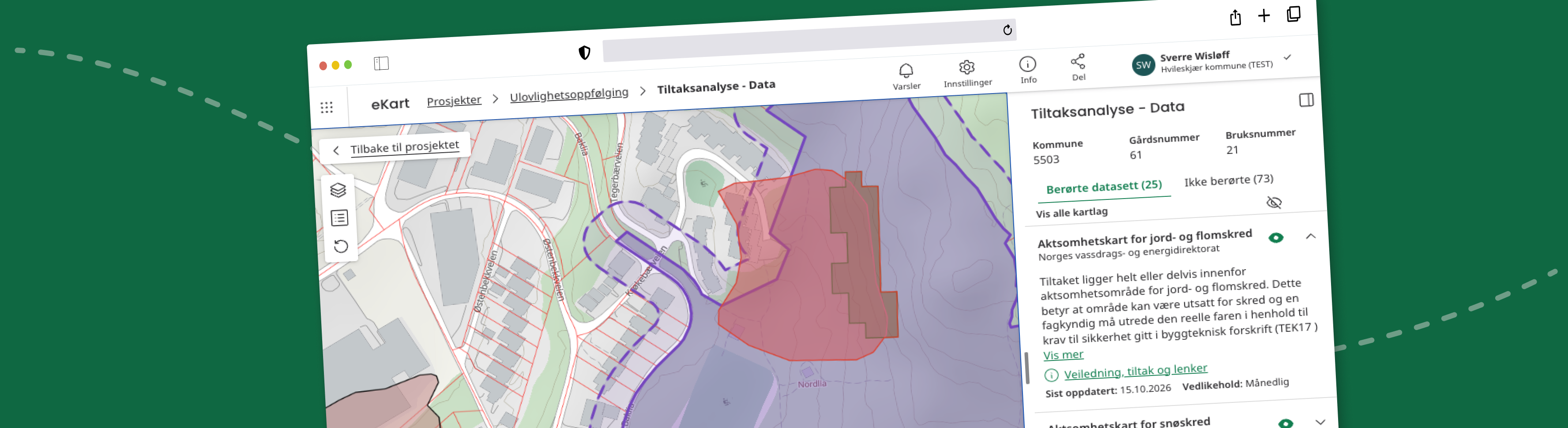
Task: Reset the map view rotation icon
Action: 341,246
